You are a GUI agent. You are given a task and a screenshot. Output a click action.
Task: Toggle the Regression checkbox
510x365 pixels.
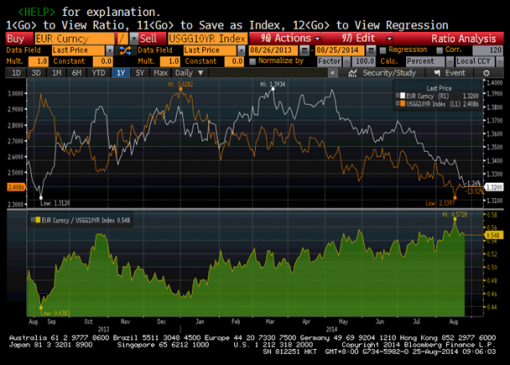(383, 50)
